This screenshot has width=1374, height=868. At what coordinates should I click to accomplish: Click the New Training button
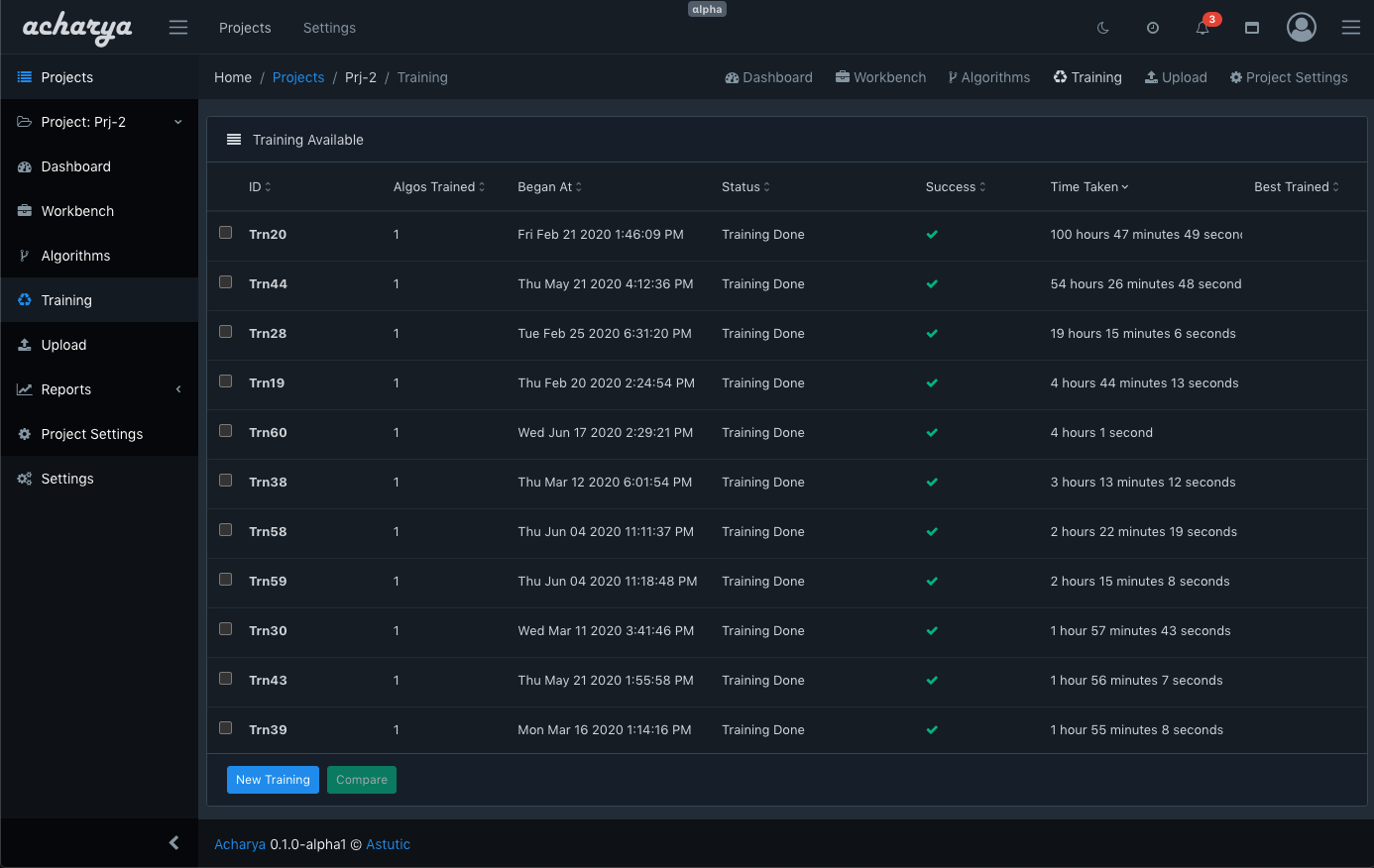coord(273,780)
